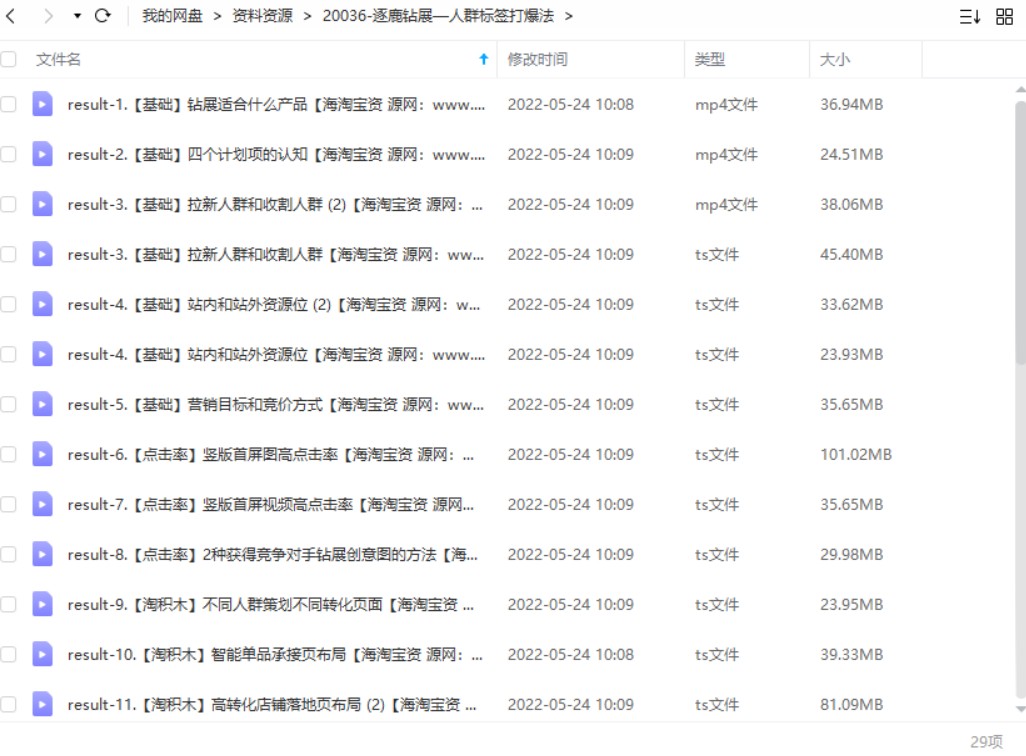Screen dimensions: 1026x756
Task: Click video icon of result-9 file
Action: coord(43,604)
